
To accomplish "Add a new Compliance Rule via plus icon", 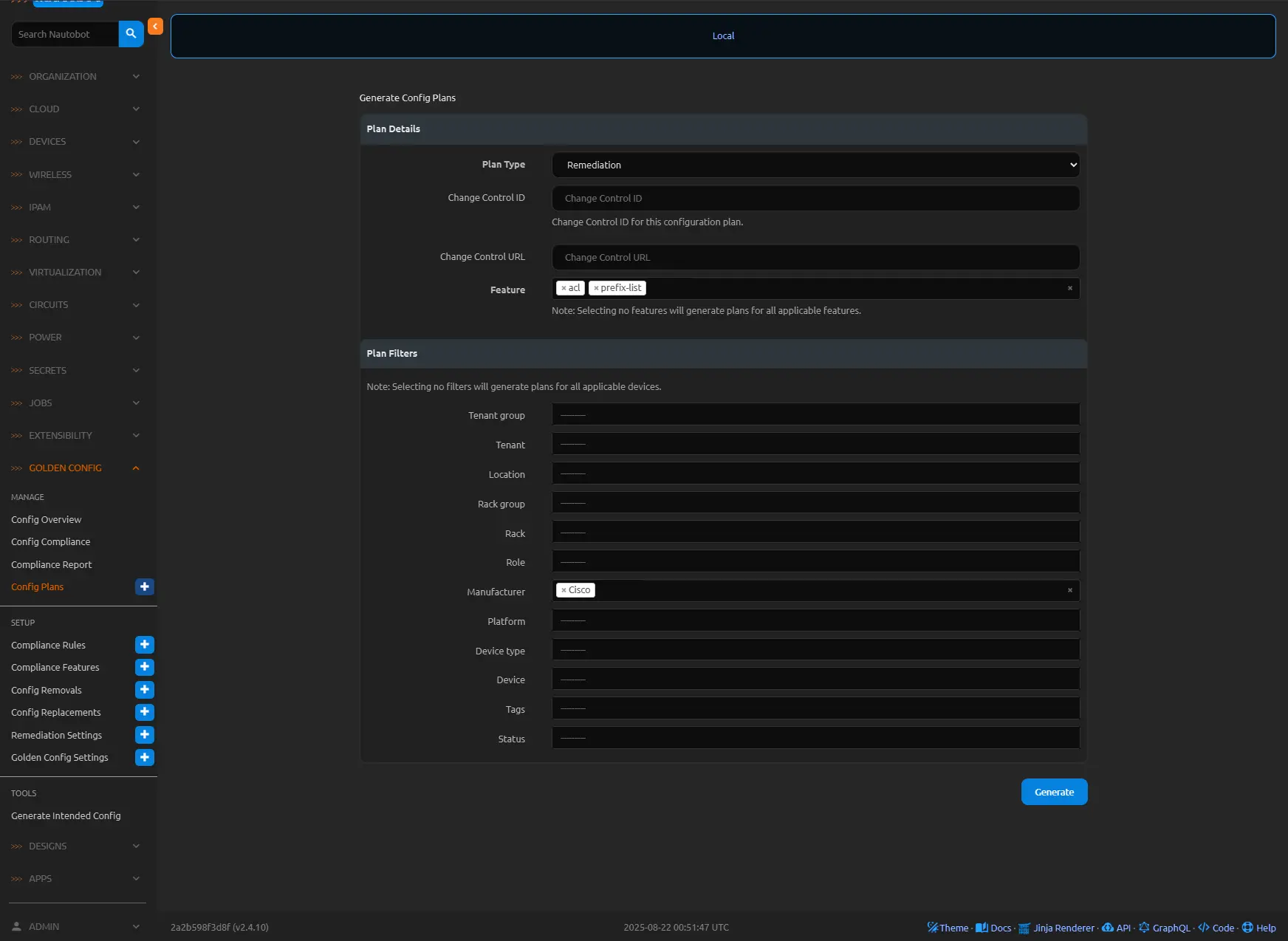I will [145, 645].
